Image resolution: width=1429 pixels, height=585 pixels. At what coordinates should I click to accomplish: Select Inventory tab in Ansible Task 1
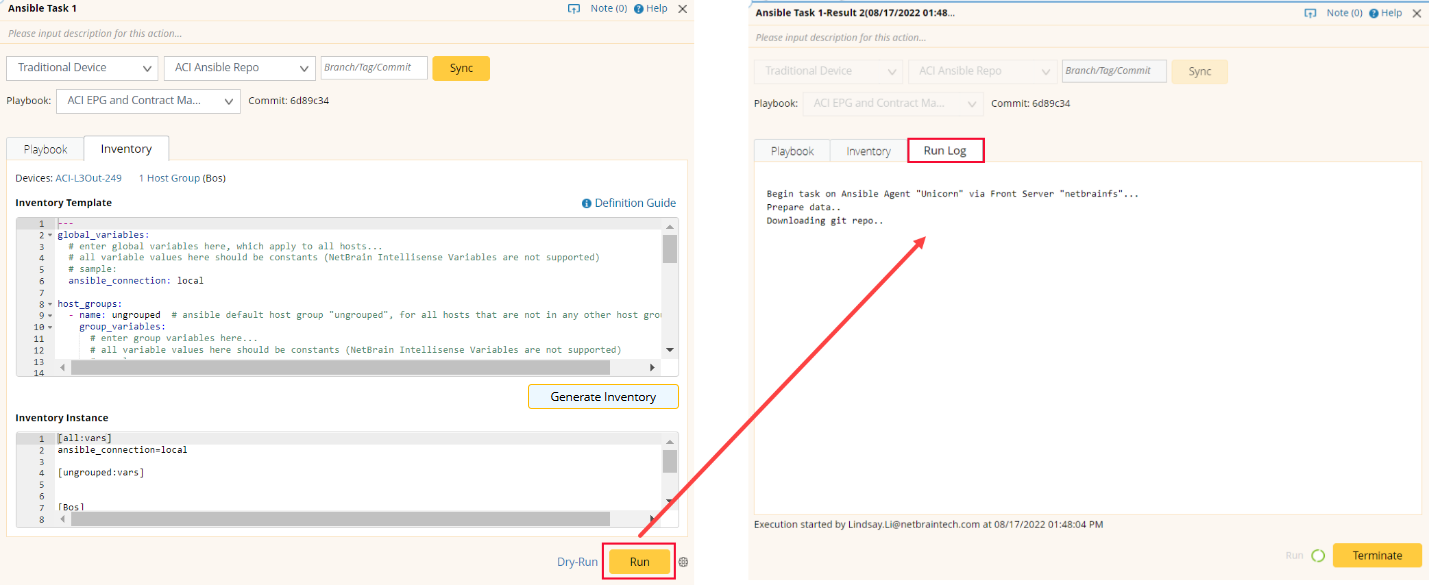pos(126,148)
